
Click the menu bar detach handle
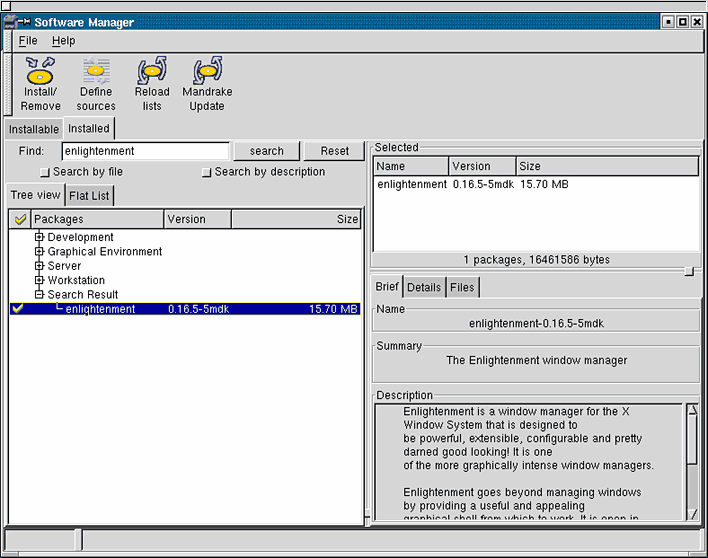(7, 41)
